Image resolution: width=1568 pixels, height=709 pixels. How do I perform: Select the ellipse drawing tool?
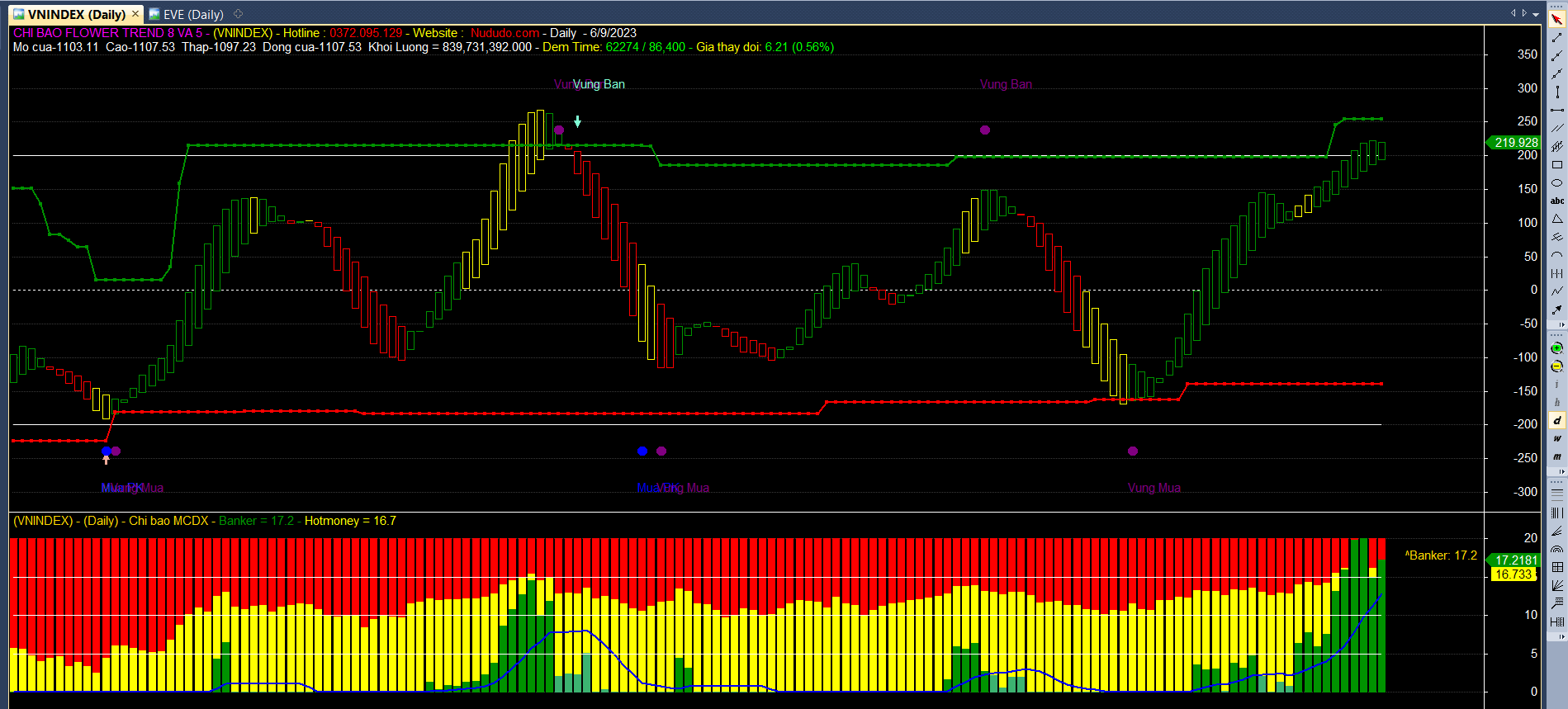[1557, 183]
